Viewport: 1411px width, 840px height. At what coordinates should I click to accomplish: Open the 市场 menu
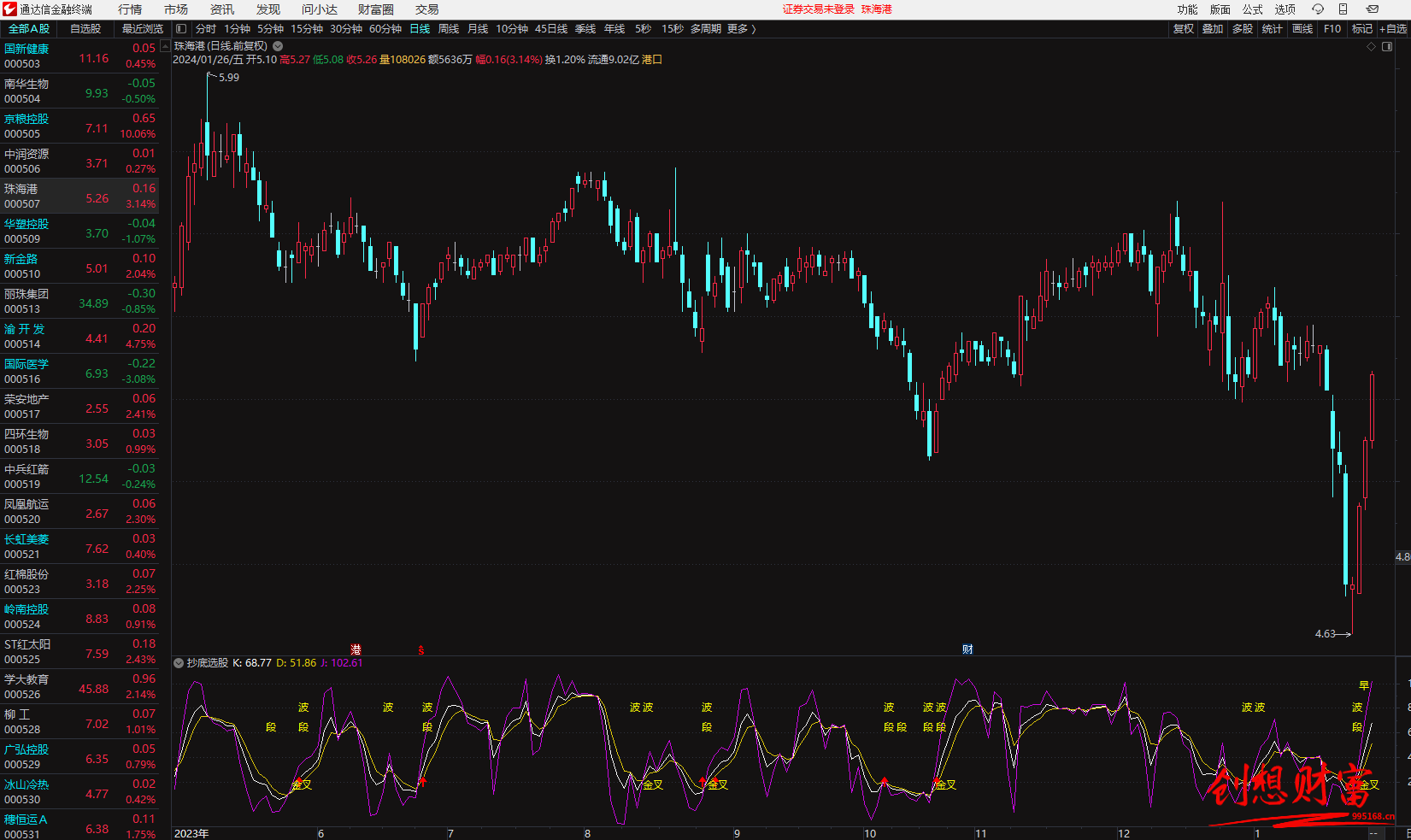pyautogui.click(x=176, y=9)
